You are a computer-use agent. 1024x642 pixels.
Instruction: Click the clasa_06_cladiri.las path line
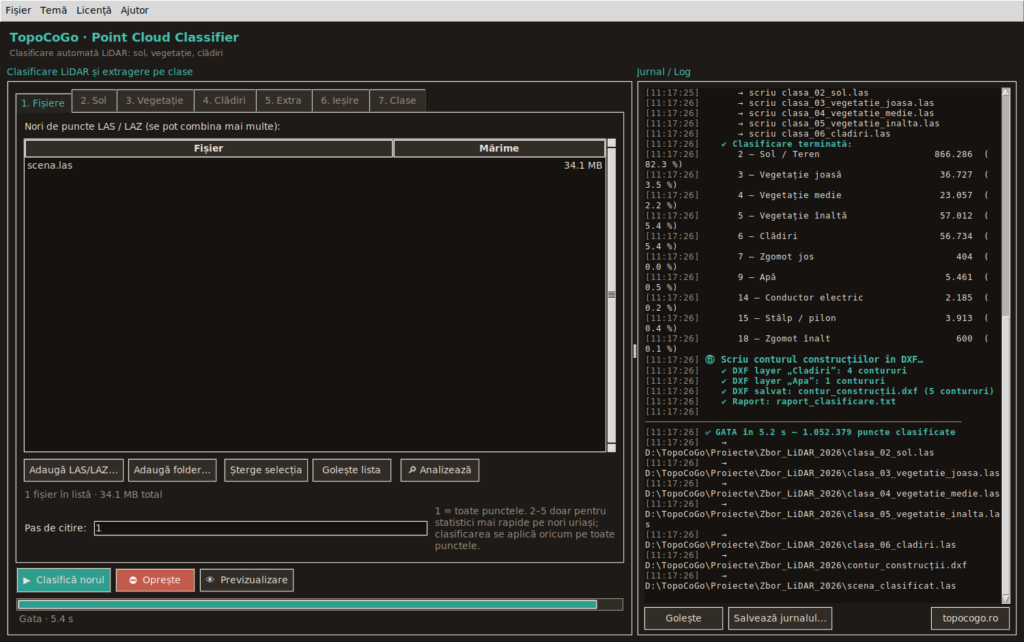coord(800,545)
